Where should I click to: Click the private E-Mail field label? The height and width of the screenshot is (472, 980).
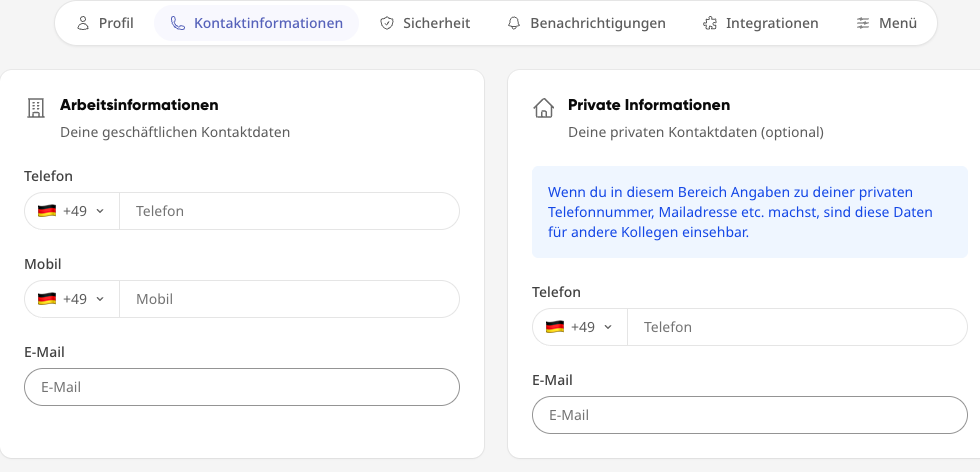click(x=552, y=380)
